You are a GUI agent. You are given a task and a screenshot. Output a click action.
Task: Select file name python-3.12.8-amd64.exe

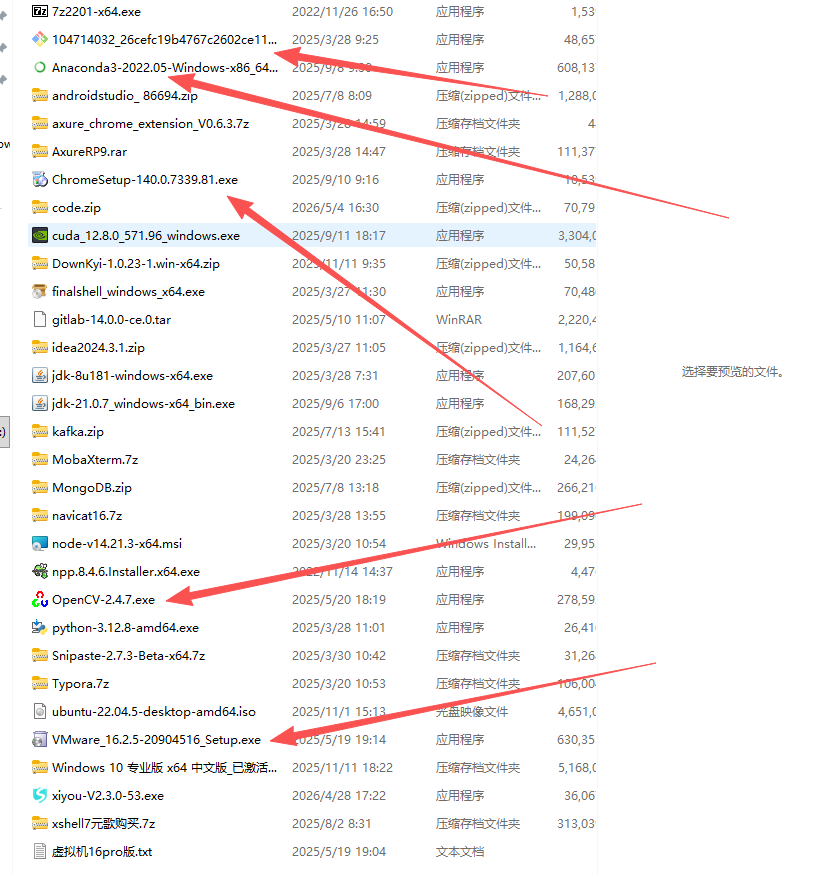click(125, 628)
